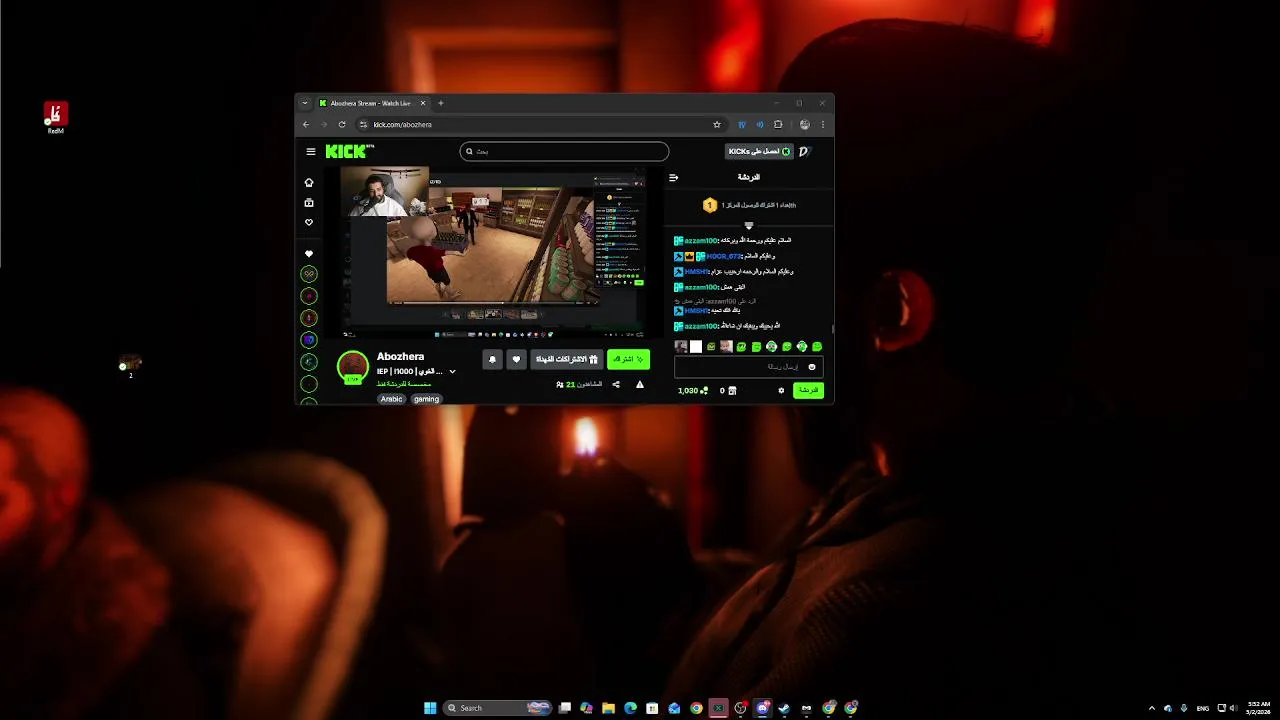This screenshot has height=720, width=1280.
Task: Go back in the browser
Action: click(307, 125)
